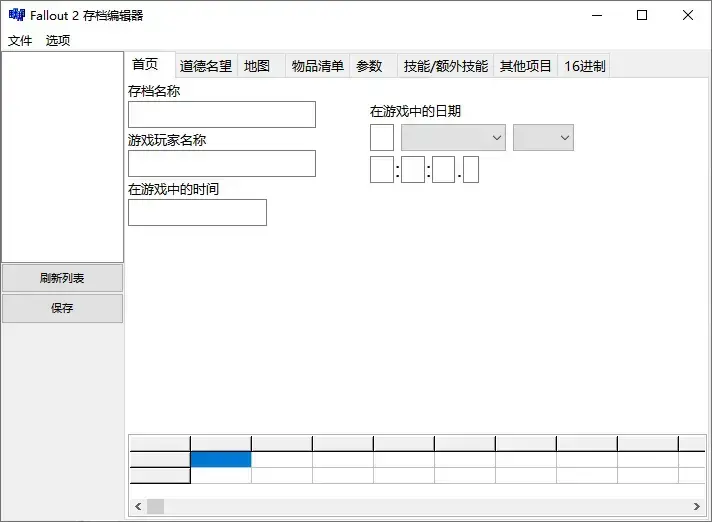Viewport: 712px width, 522px height.
Task: Expand the month dropdown in game date
Action: pos(453,138)
